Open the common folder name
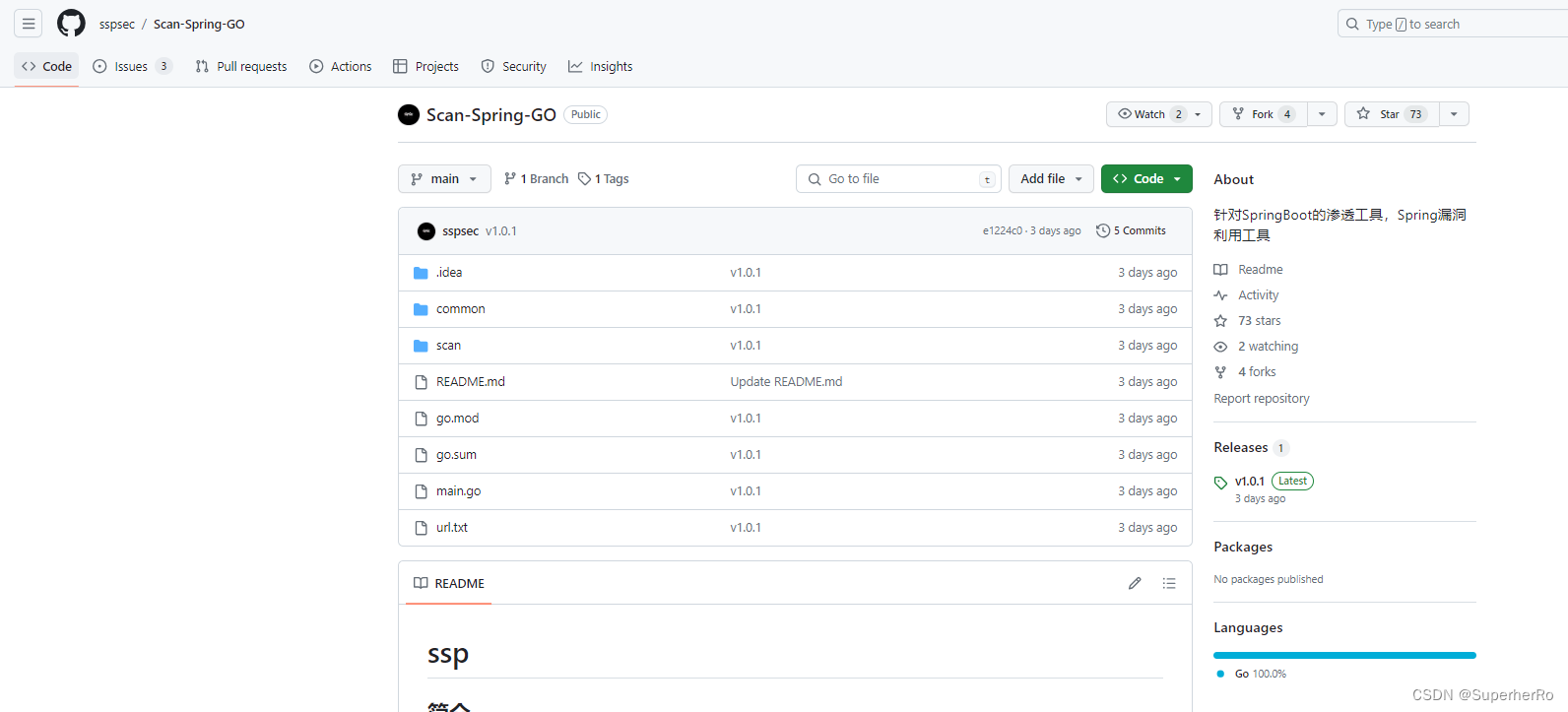 461,309
